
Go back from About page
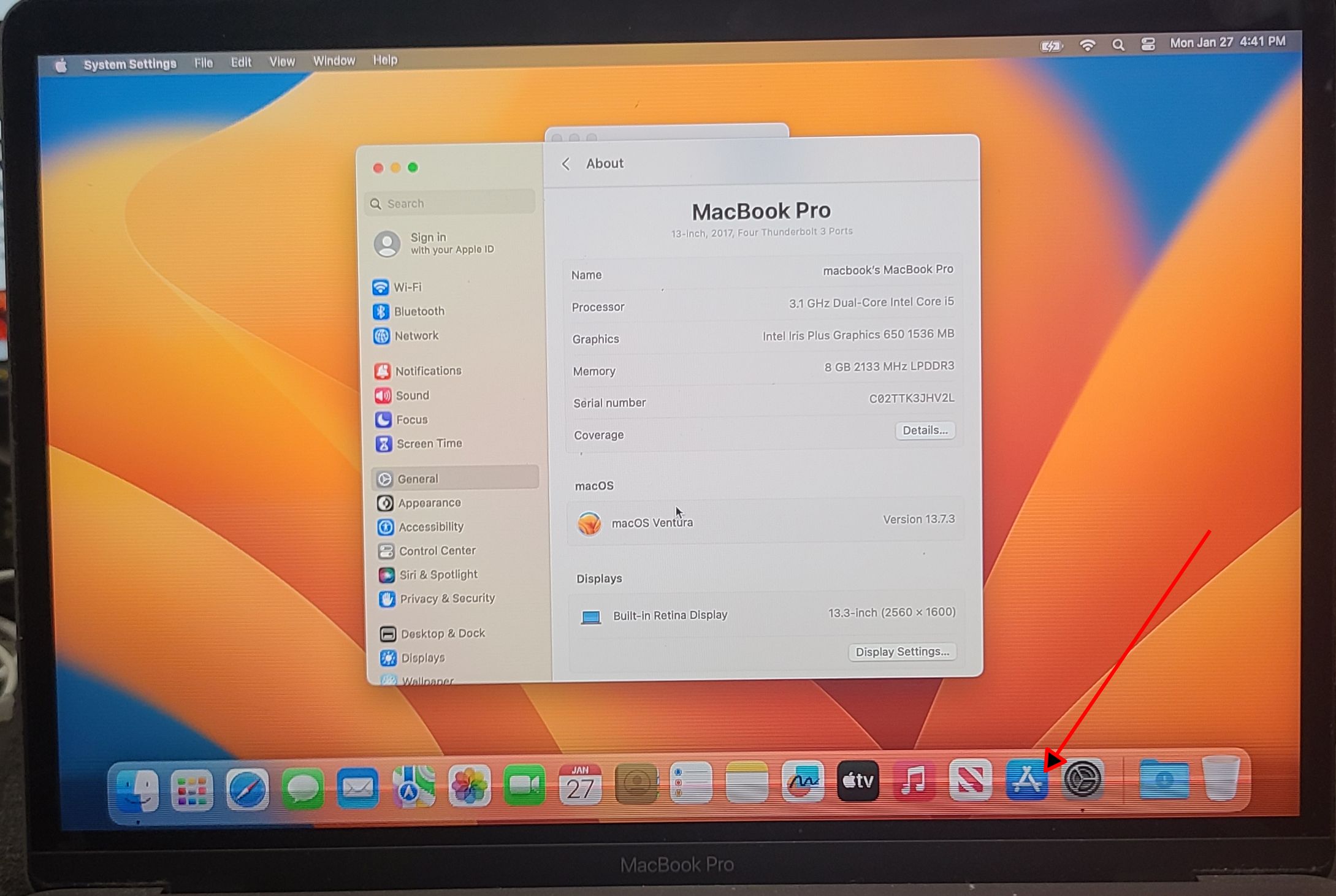tap(566, 164)
